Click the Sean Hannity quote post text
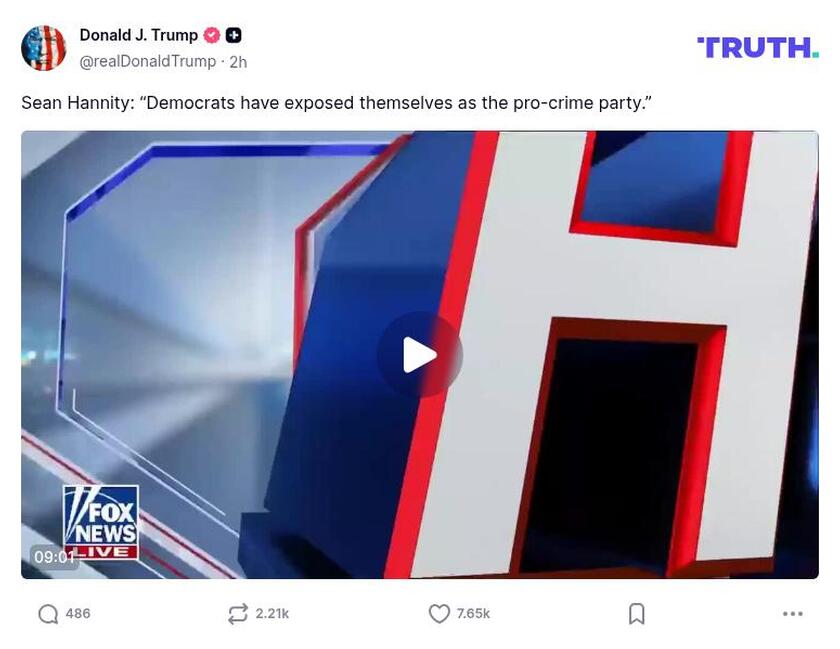Screen dimensions: 840x649 click(x=336, y=103)
